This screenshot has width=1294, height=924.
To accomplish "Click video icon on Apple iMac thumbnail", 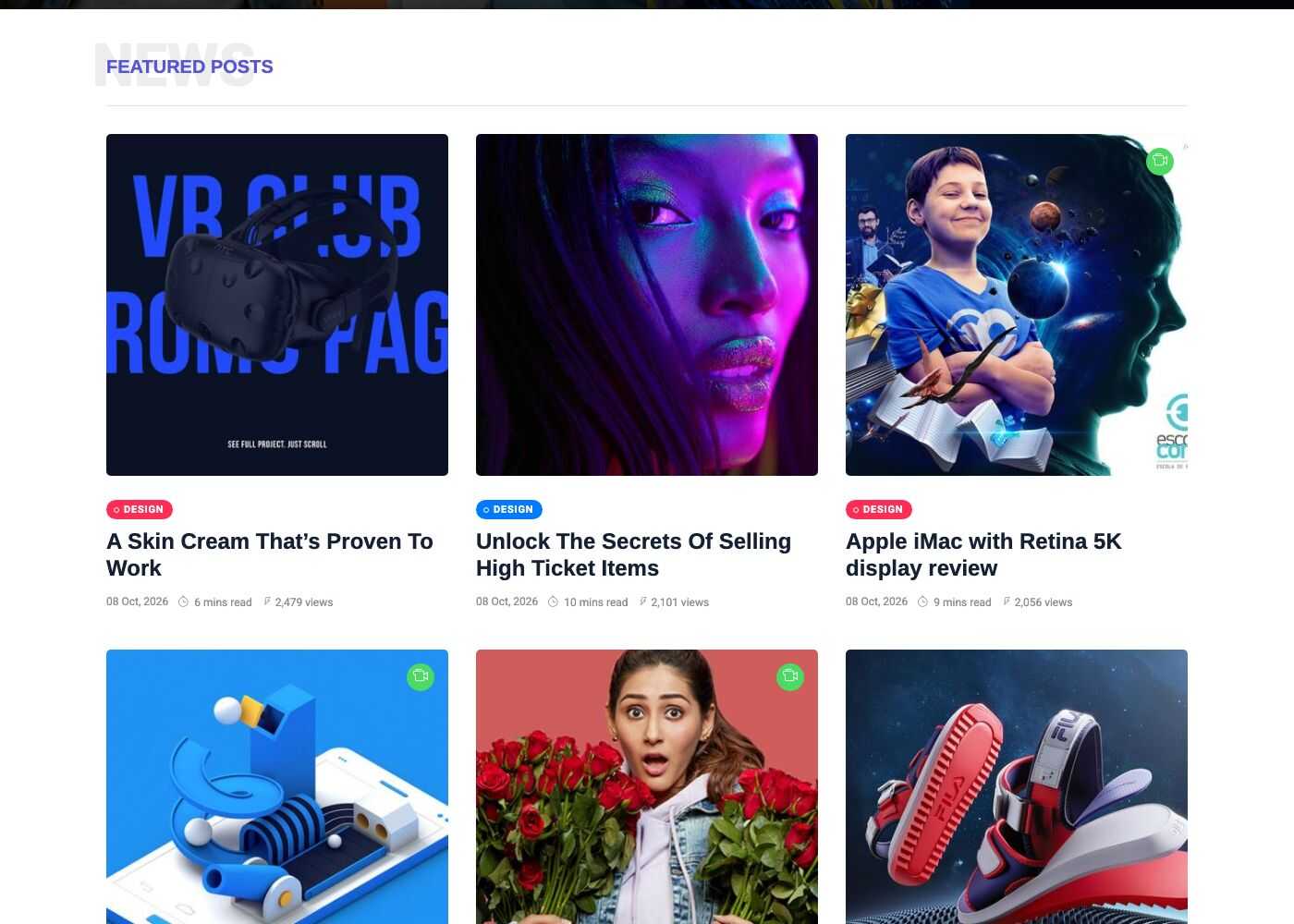I will [1160, 161].
